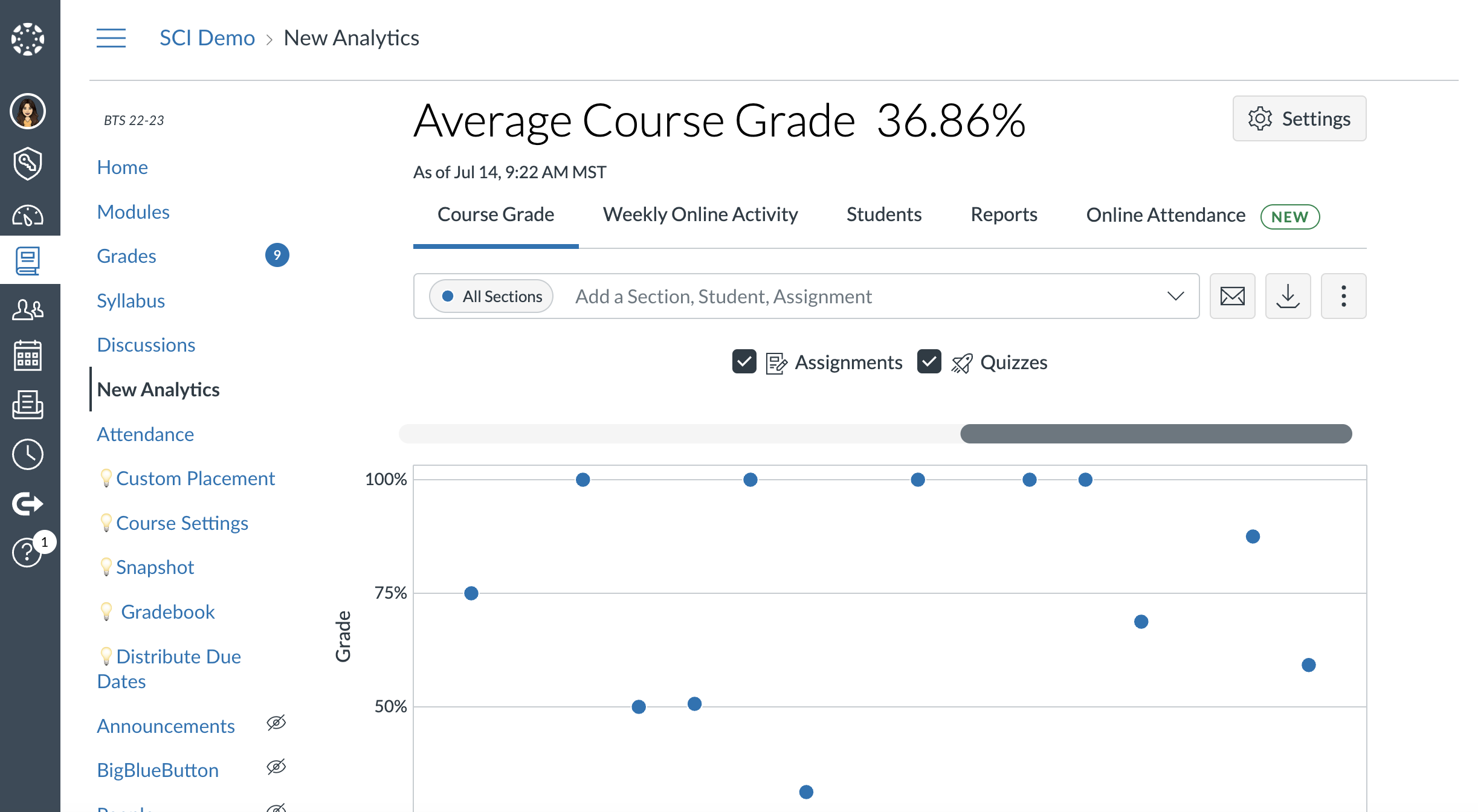Click the data point at 75% grade
The image size is (1478, 812).
pos(471,593)
